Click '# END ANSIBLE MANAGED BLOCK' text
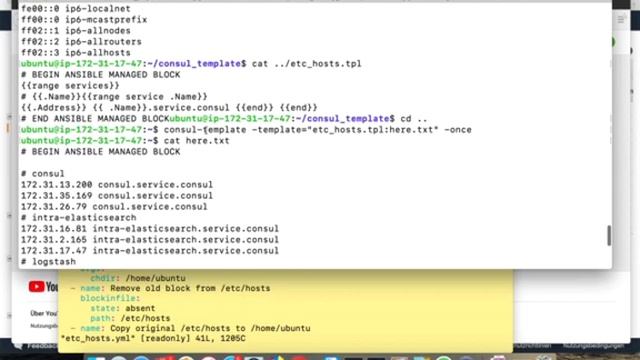This screenshot has height=360, width=640. pos(95,119)
